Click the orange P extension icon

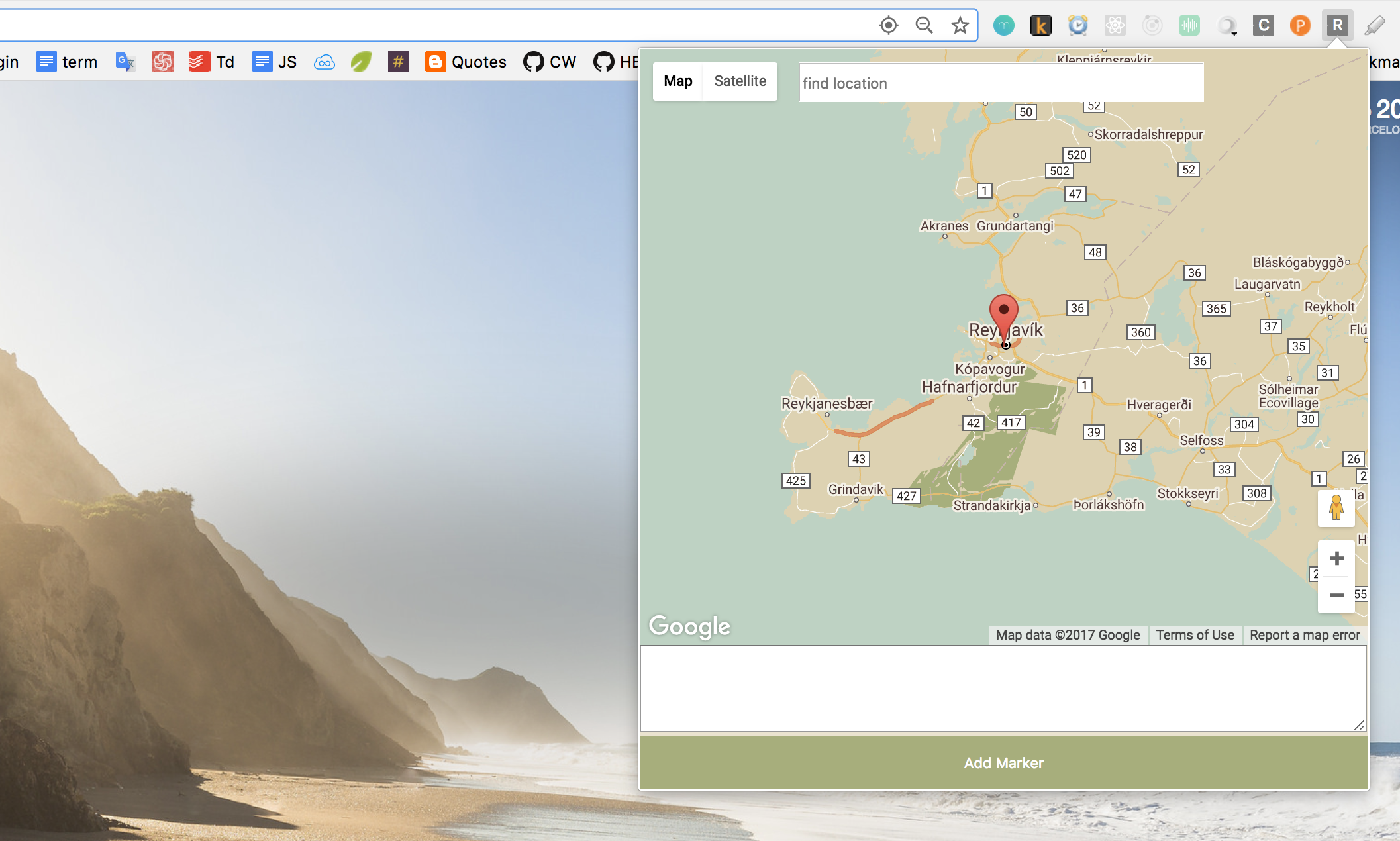1300,26
